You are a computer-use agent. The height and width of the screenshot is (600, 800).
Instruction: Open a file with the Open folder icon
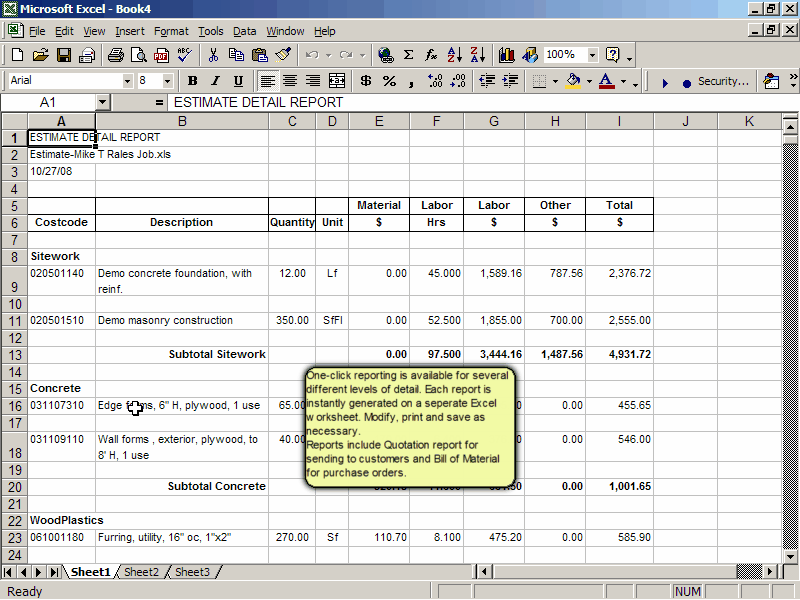pos(40,55)
